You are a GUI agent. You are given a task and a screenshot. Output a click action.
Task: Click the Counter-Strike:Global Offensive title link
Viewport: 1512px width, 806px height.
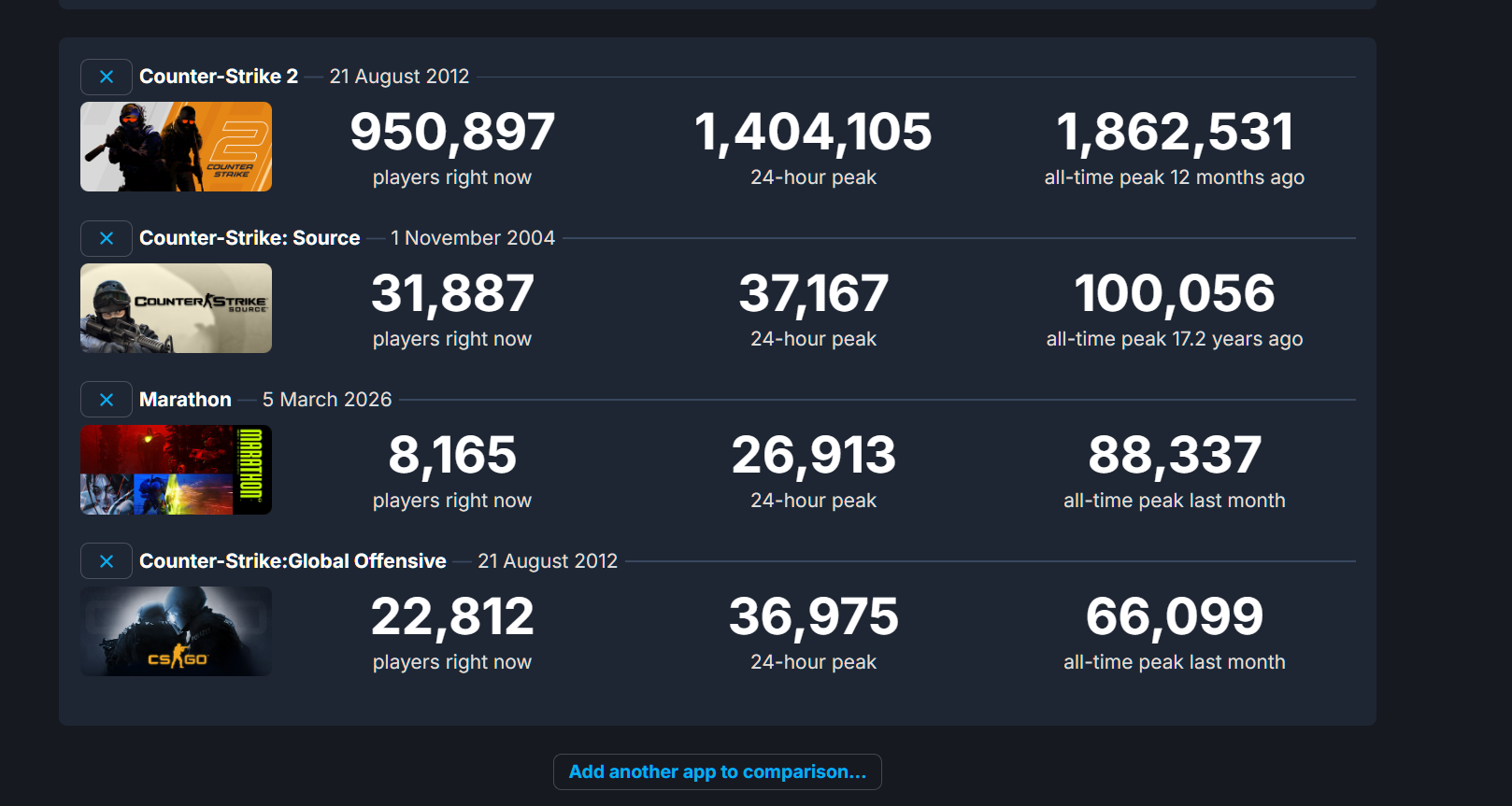pyautogui.click(x=292, y=561)
